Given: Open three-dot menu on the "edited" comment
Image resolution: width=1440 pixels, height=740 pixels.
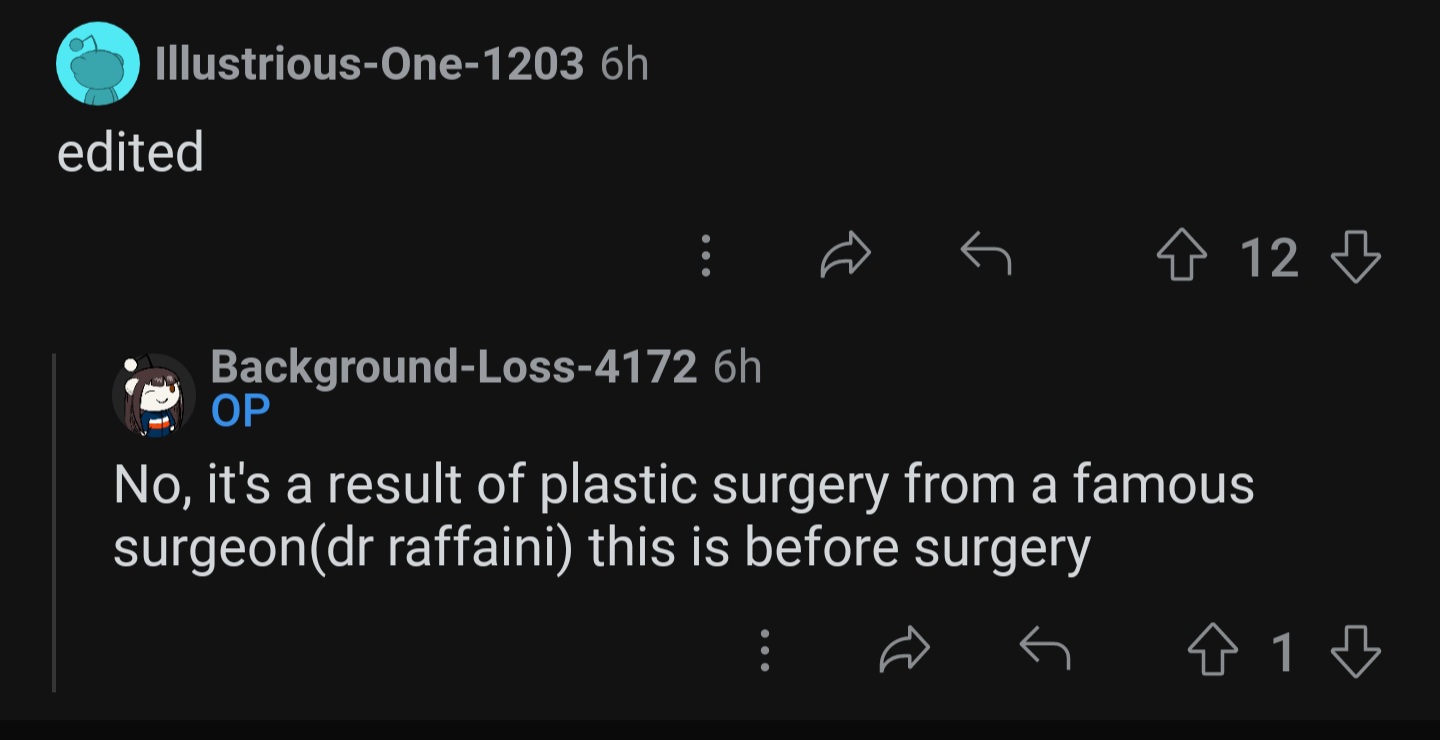Looking at the screenshot, I should coord(706,256).
